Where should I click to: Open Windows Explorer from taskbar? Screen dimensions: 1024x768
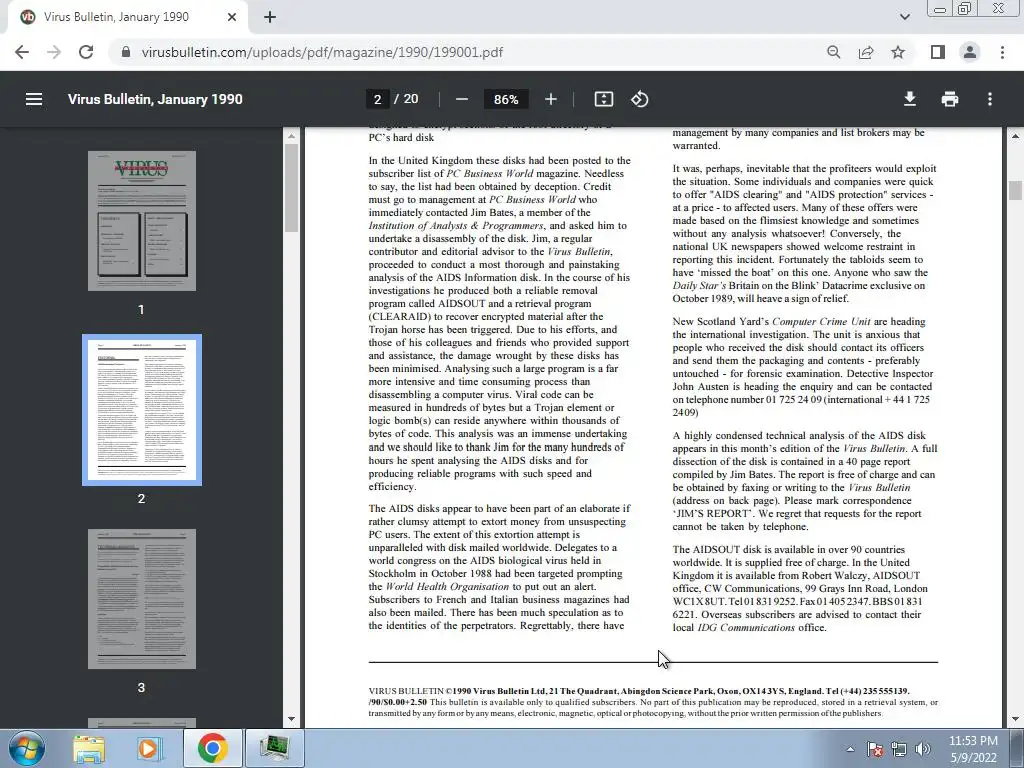click(89, 748)
